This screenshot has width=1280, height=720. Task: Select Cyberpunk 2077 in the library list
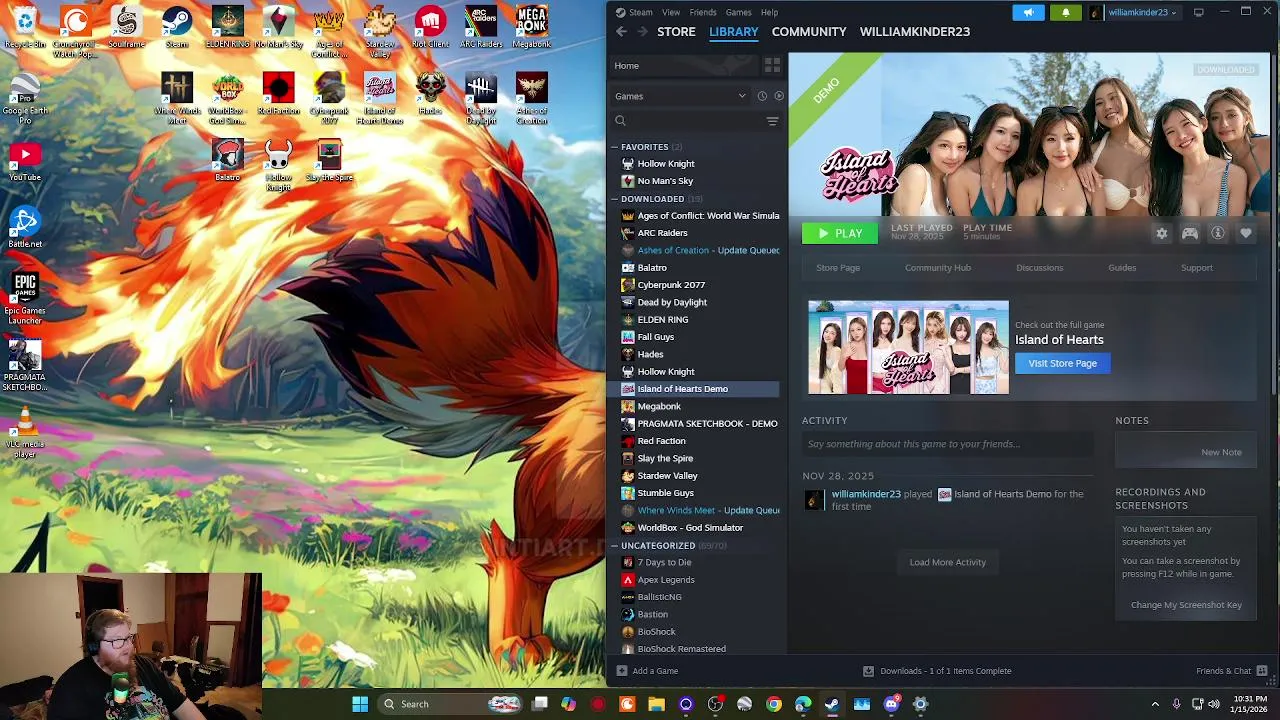695,285
